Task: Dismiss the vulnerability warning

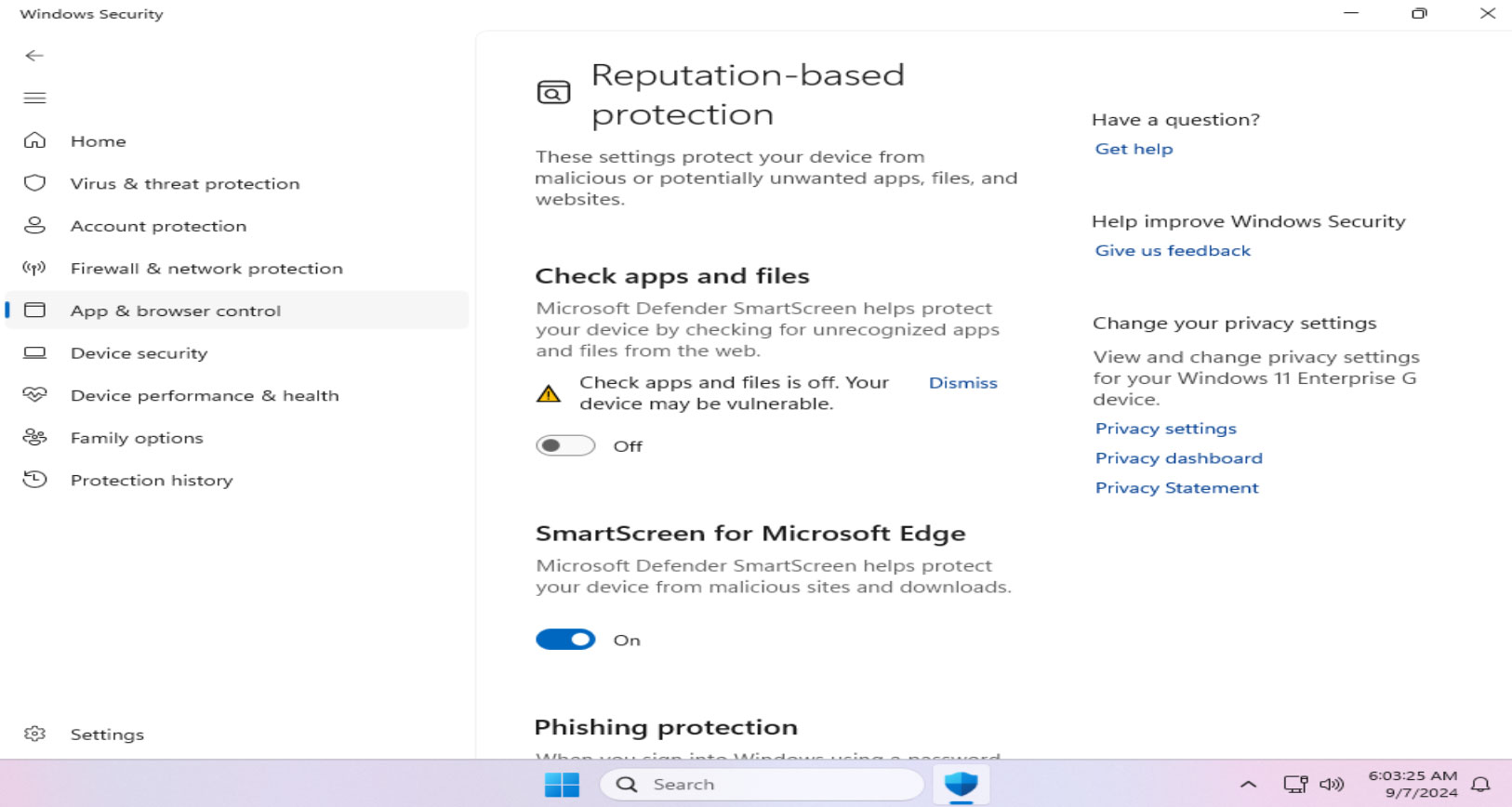Action: (962, 382)
